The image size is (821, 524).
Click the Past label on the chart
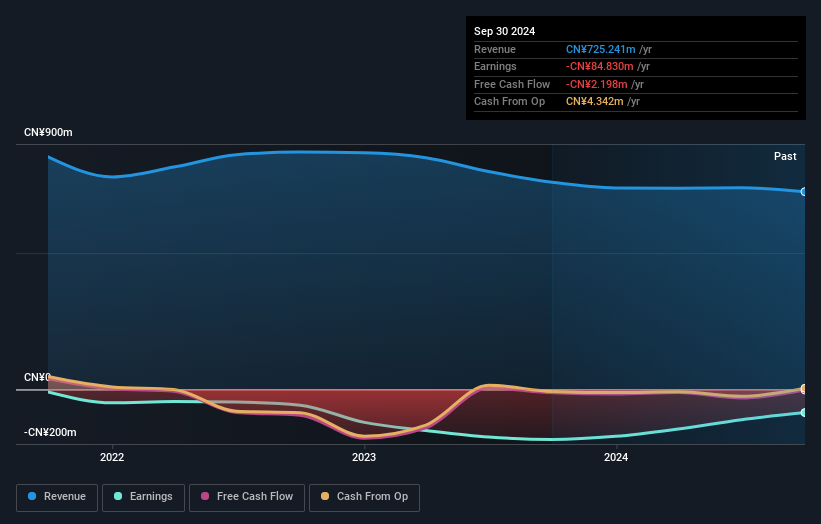click(785, 157)
